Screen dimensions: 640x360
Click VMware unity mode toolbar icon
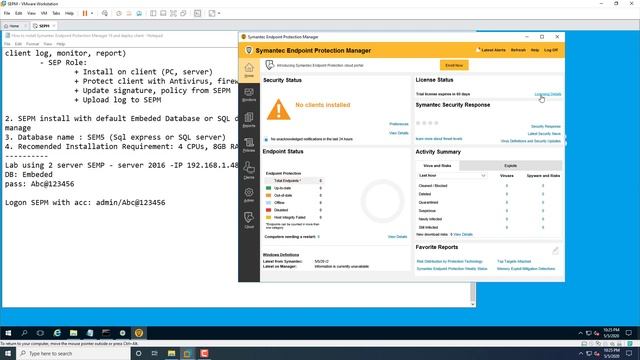pos(184,13)
